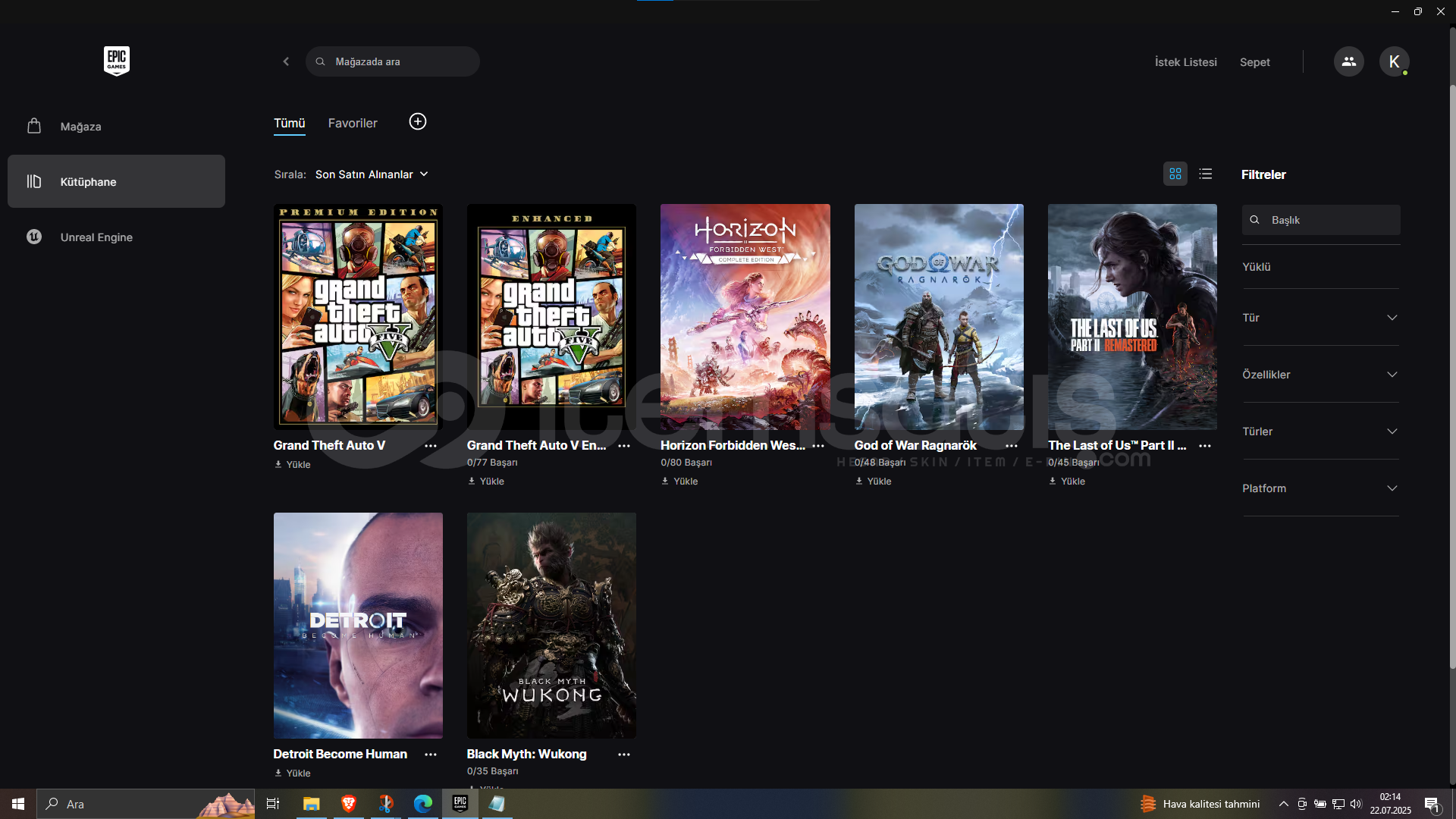Viewport: 1456px width, 819px height.
Task: Open İstek Listesi wishlist
Action: click(x=1185, y=62)
